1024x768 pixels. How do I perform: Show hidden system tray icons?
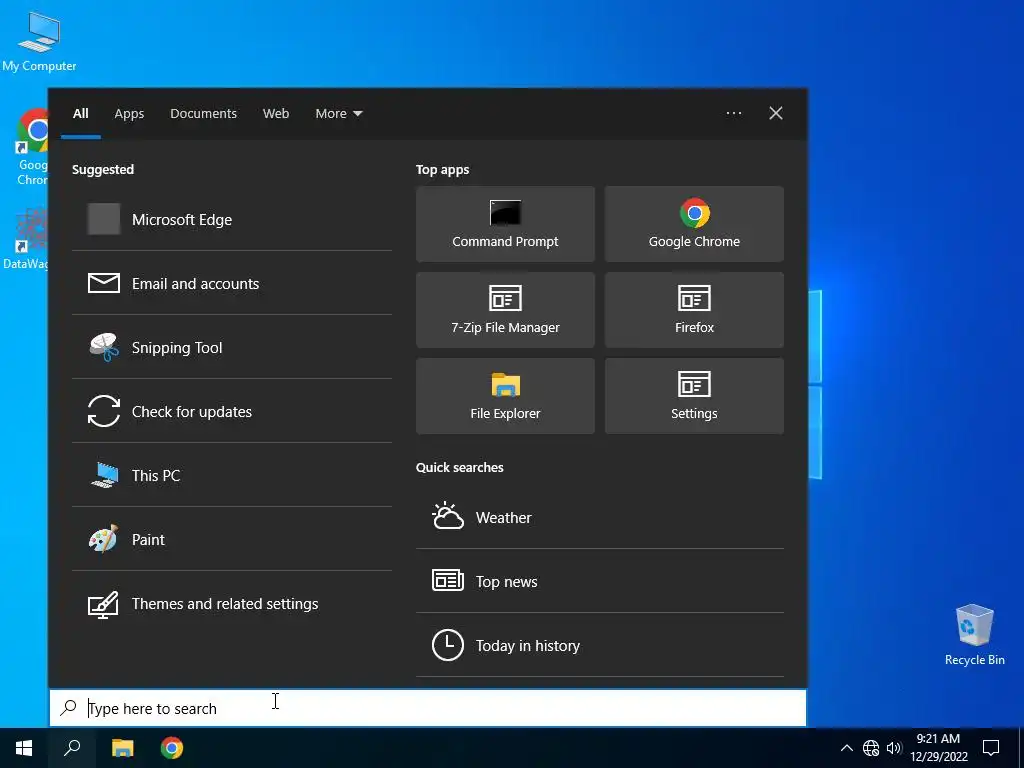click(846, 748)
